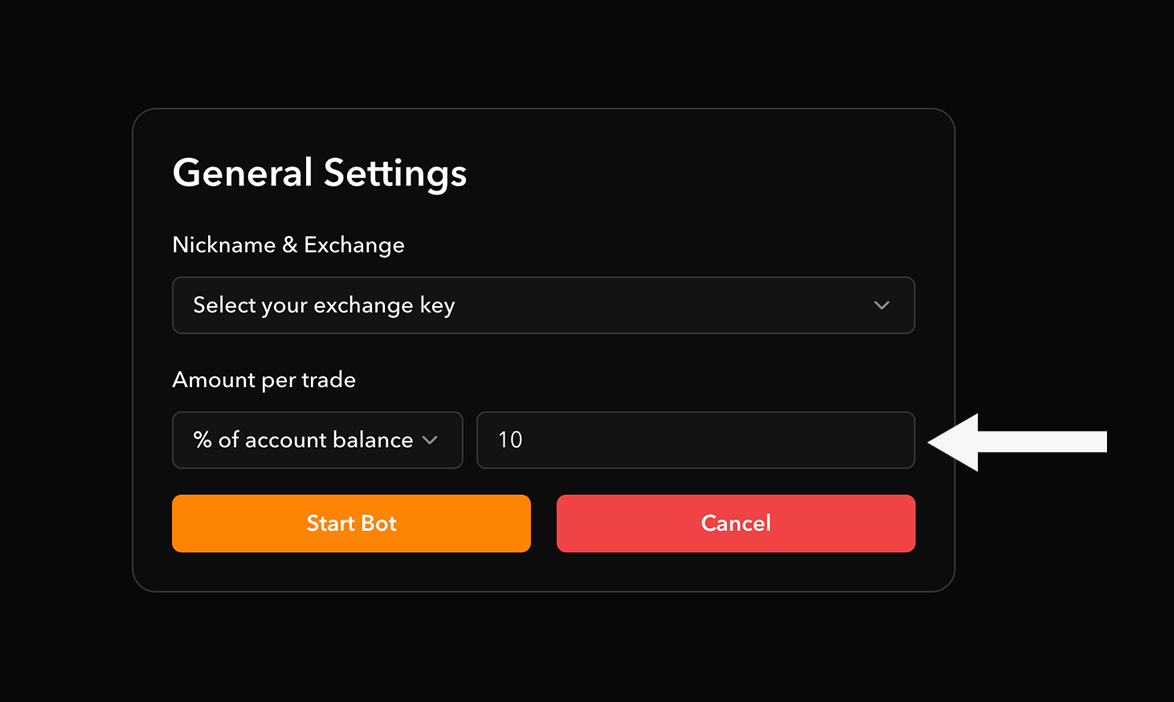Screen dimensions: 1174x702
Task: Click the Nickname & Exchange label
Action: pos(288,245)
